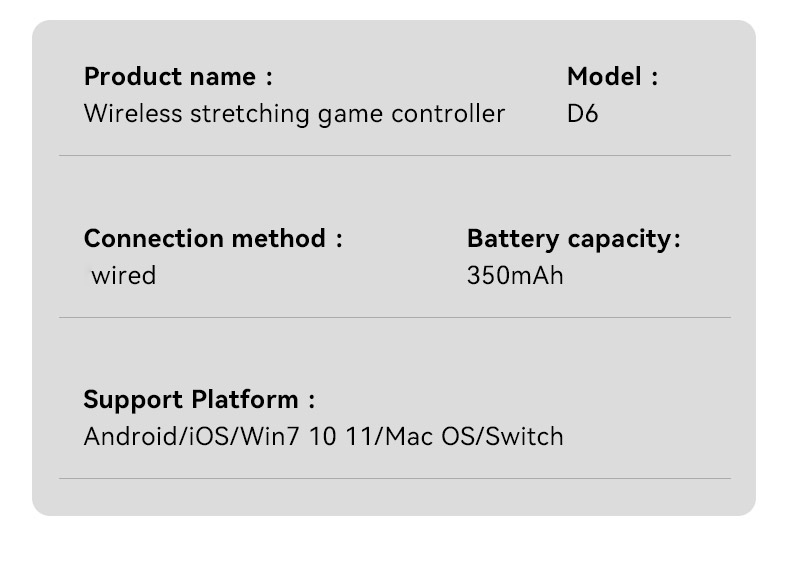The image size is (790, 568).
Task: Click the 'Support Platform :' label
Action: pyautogui.click(x=200, y=400)
